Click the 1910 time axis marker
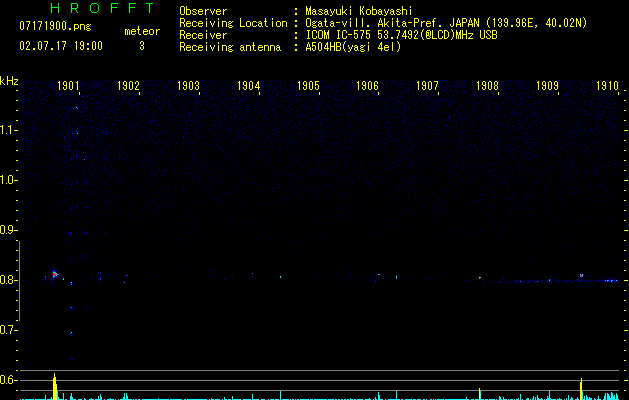Image resolution: width=629 pixels, height=400 pixels. [x=607, y=85]
